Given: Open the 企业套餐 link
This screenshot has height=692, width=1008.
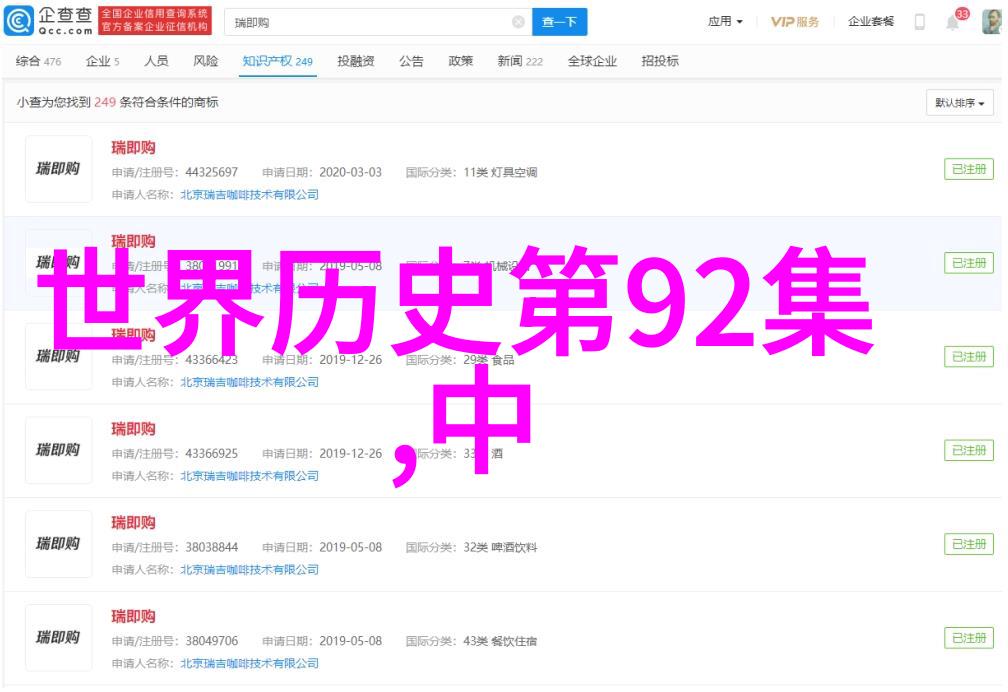Looking at the screenshot, I should pyautogui.click(x=870, y=22).
